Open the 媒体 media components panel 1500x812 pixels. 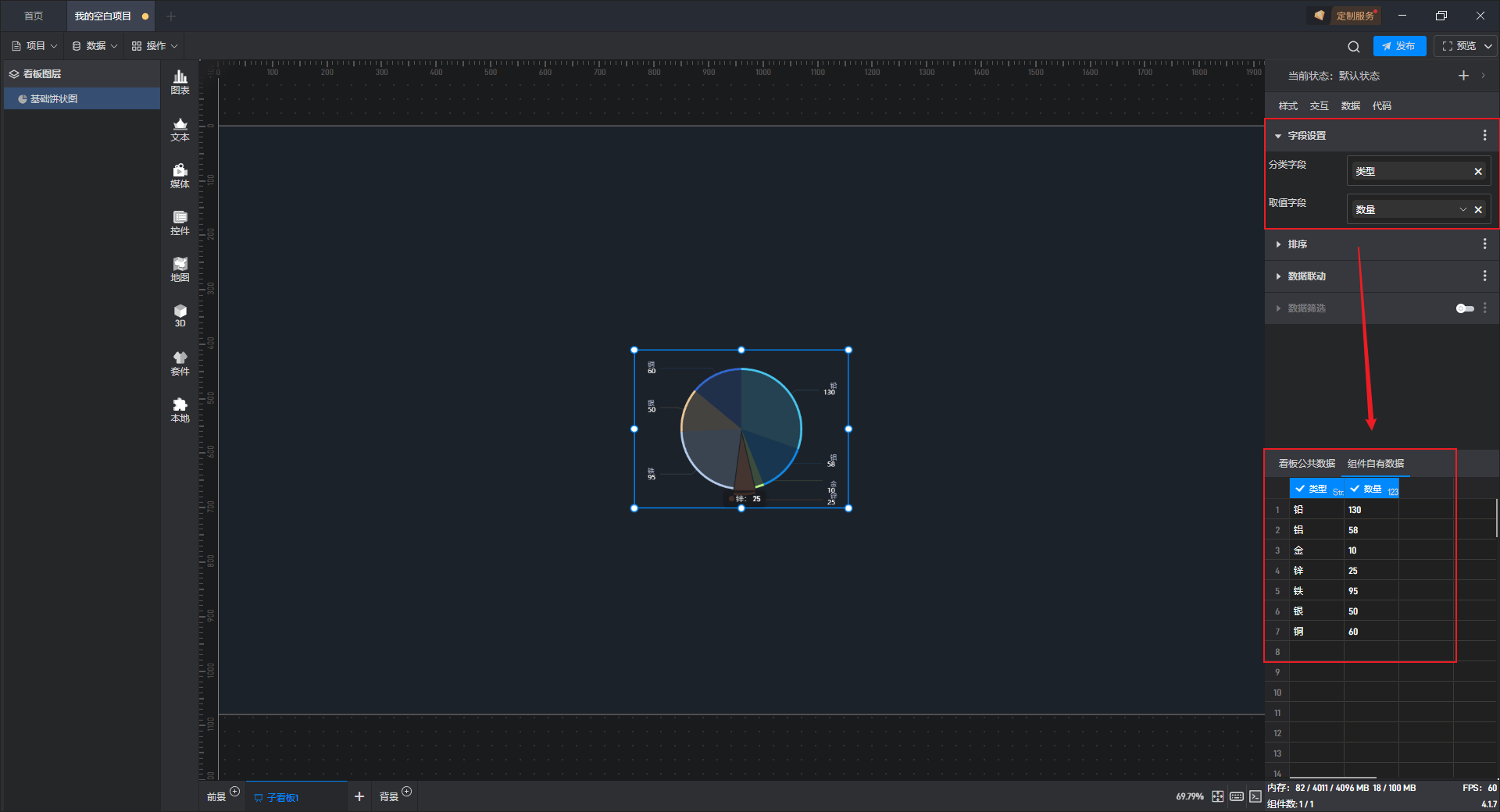(180, 176)
